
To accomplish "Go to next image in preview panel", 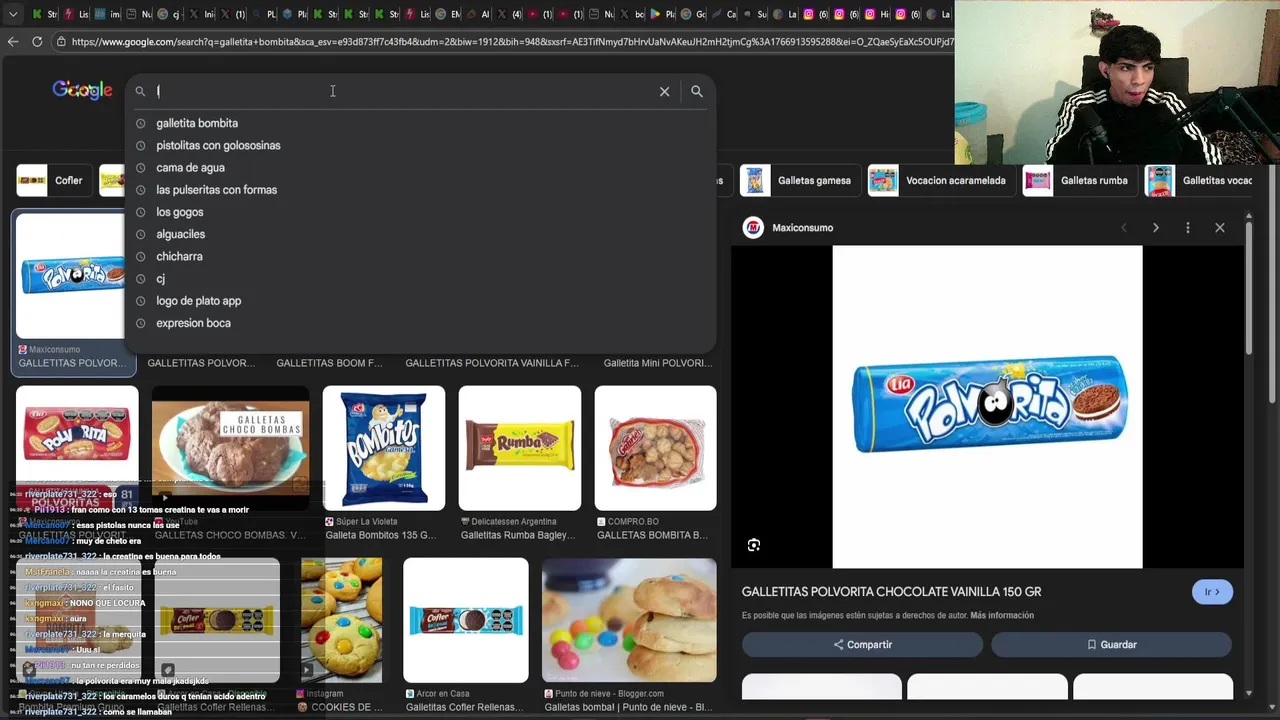I will [x=1155, y=228].
